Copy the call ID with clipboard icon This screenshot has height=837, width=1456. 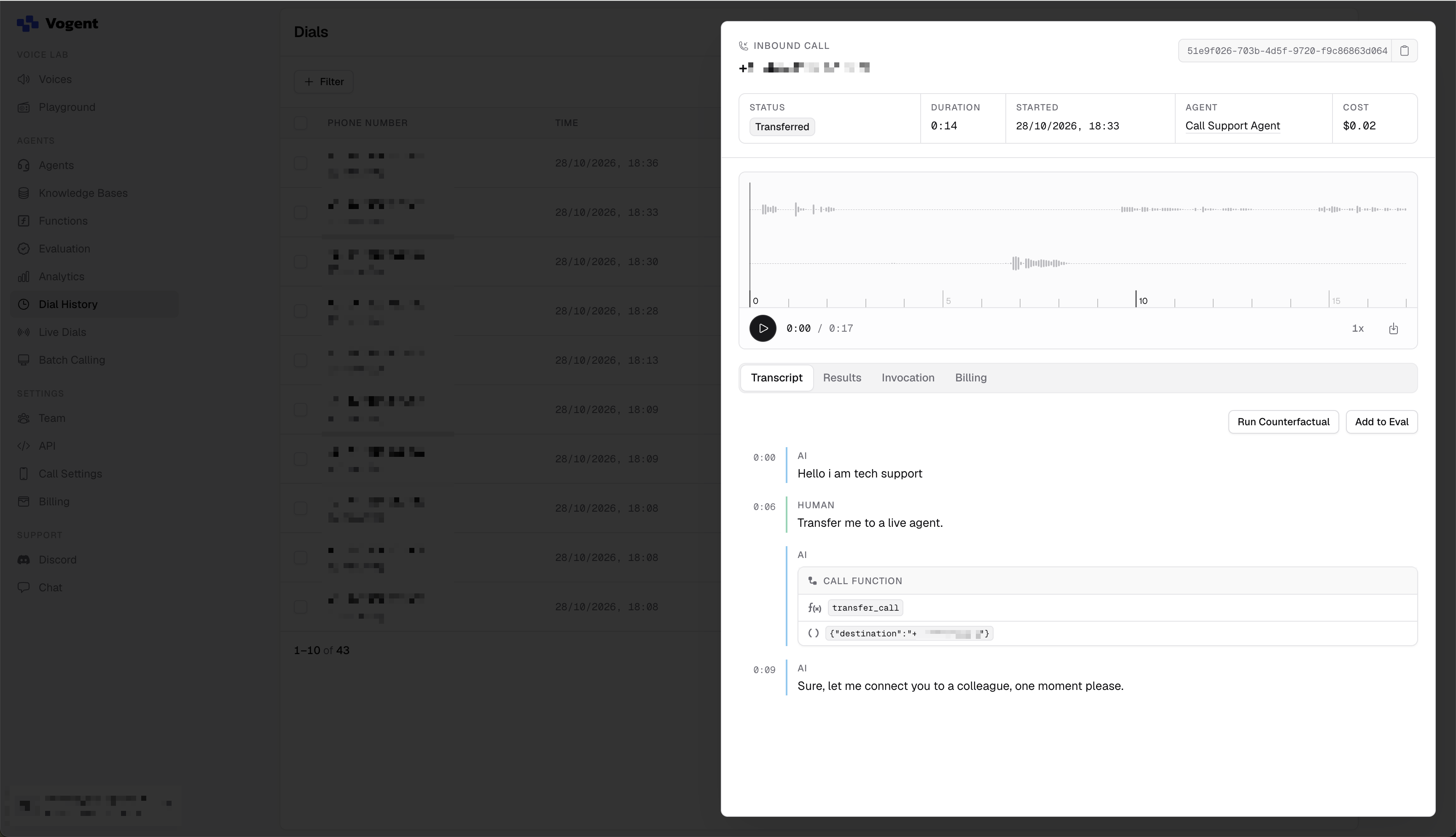click(1404, 51)
